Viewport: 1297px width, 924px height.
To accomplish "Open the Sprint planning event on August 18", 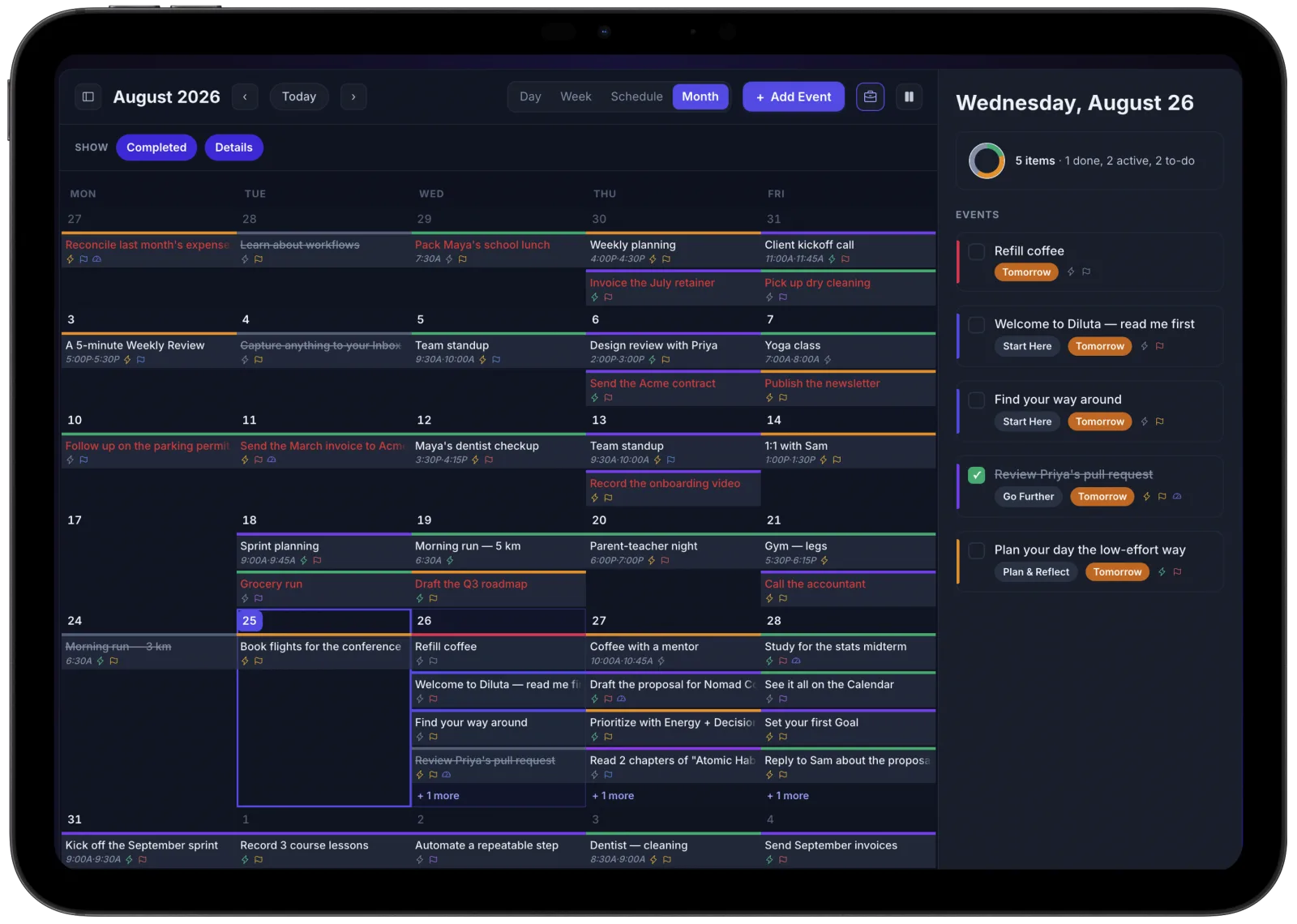I will (x=323, y=553).
